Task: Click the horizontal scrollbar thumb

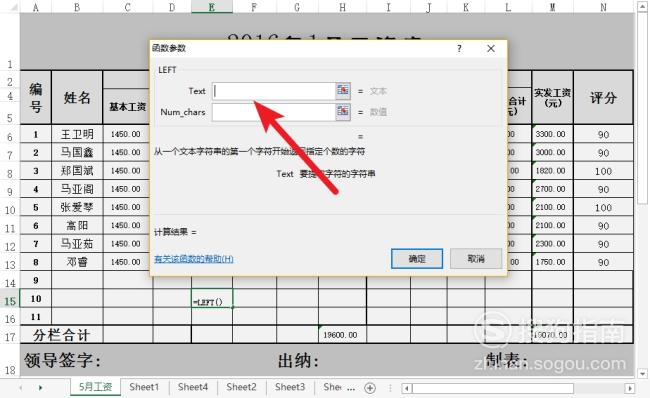Action: (493, 388)
